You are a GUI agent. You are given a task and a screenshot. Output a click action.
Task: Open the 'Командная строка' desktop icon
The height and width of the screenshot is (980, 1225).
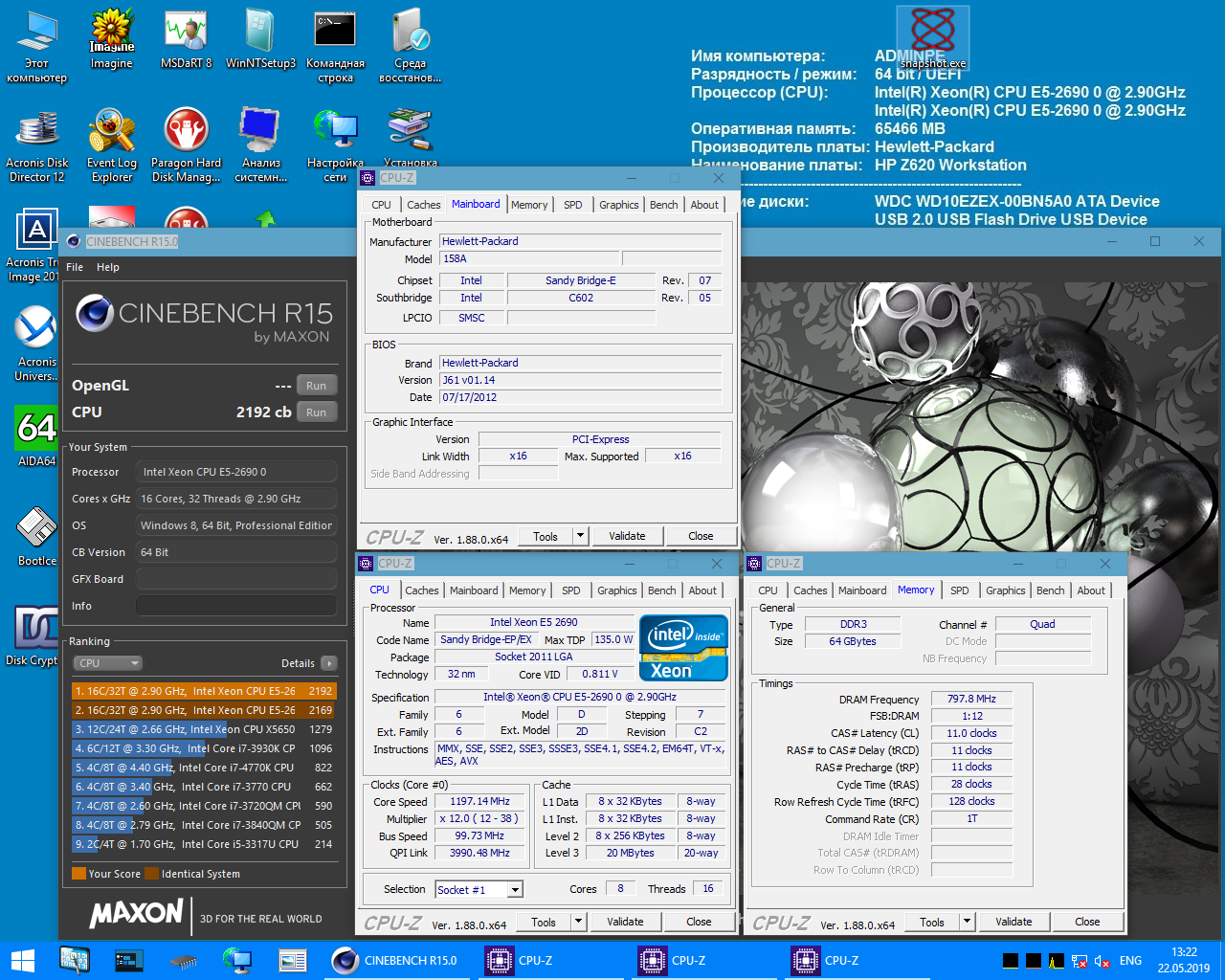(335, 46)
